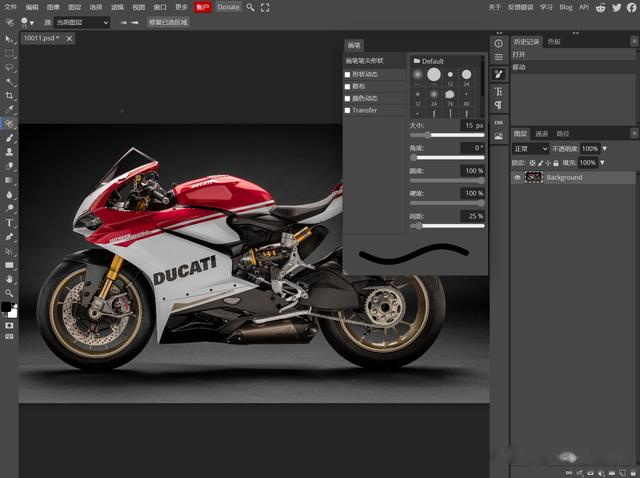Select the Blur drop tool
Screen dimensions: 640x478
pos(9,194)
